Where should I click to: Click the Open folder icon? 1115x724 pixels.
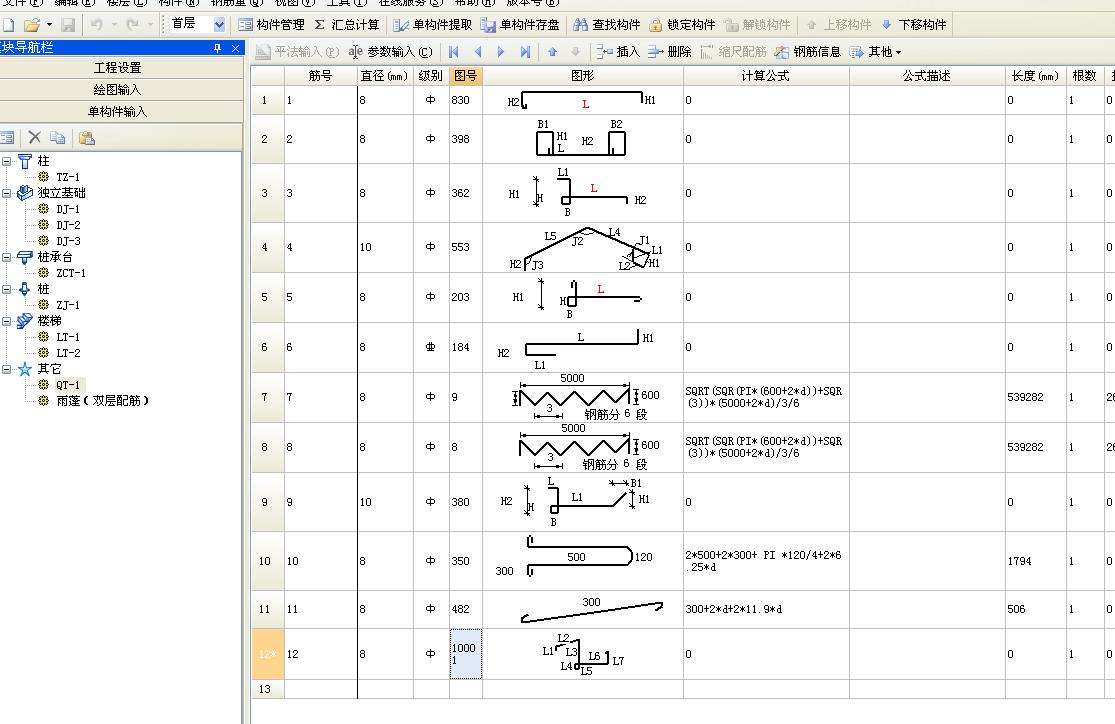(32, 25)
